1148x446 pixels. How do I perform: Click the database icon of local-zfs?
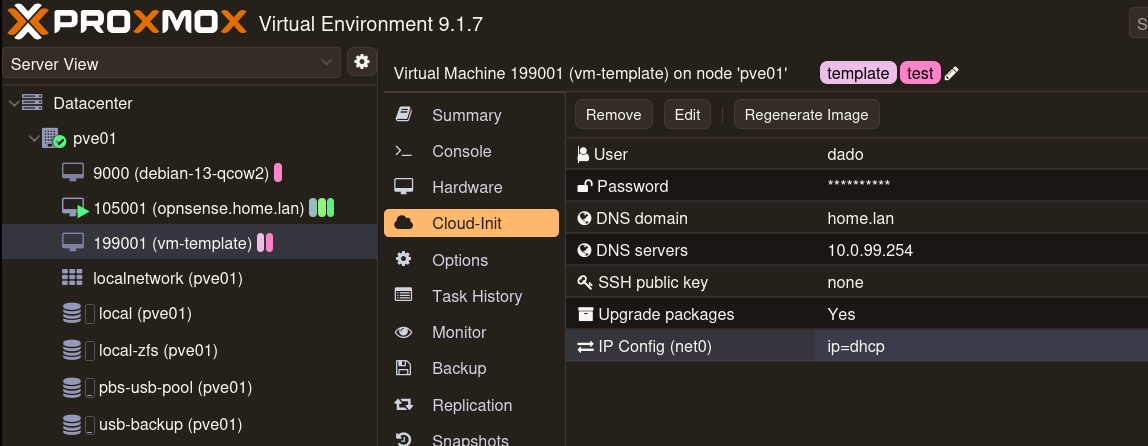[72, 351]
